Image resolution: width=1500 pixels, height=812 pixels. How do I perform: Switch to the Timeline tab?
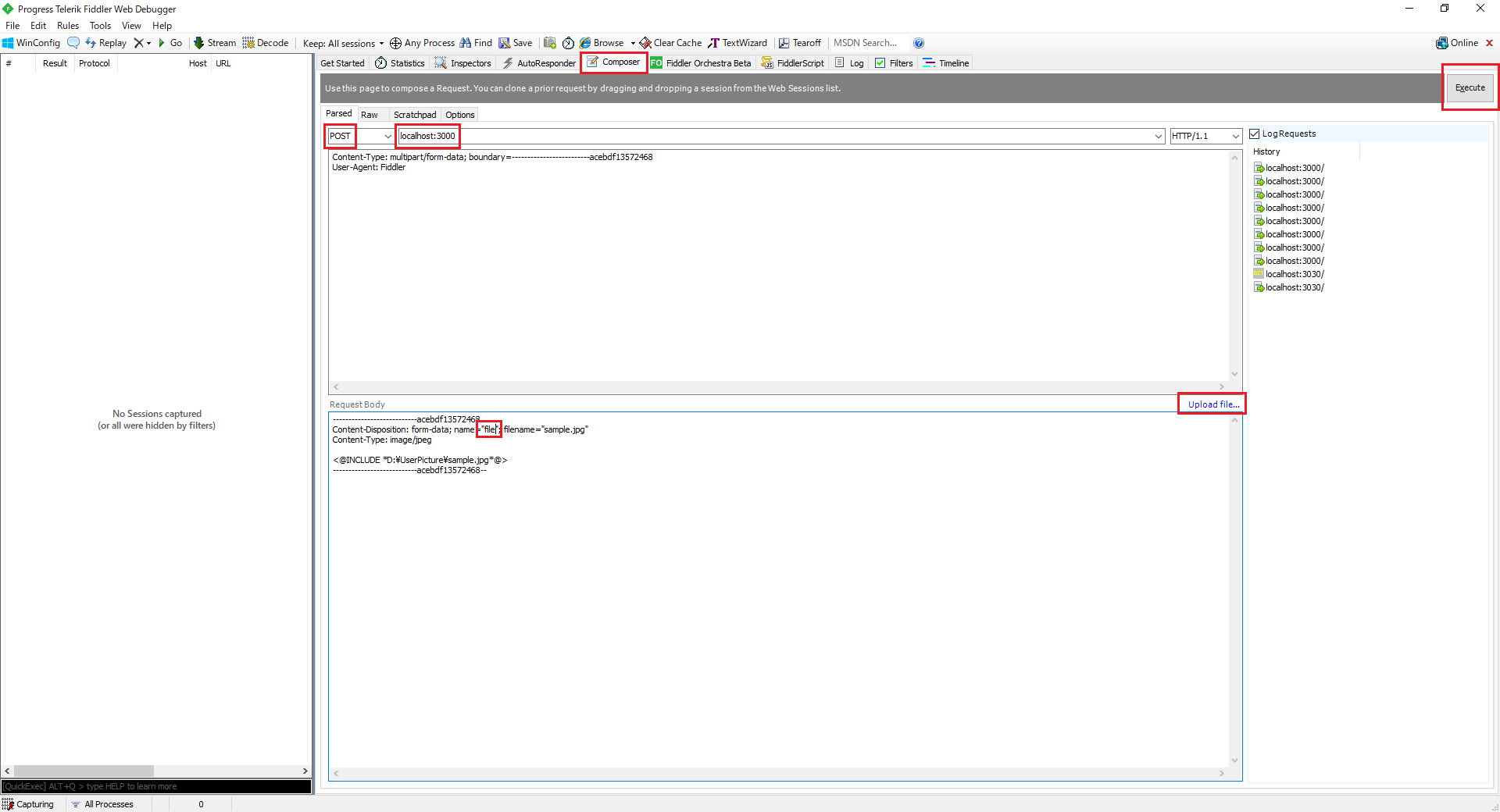(x=946, y=63)
